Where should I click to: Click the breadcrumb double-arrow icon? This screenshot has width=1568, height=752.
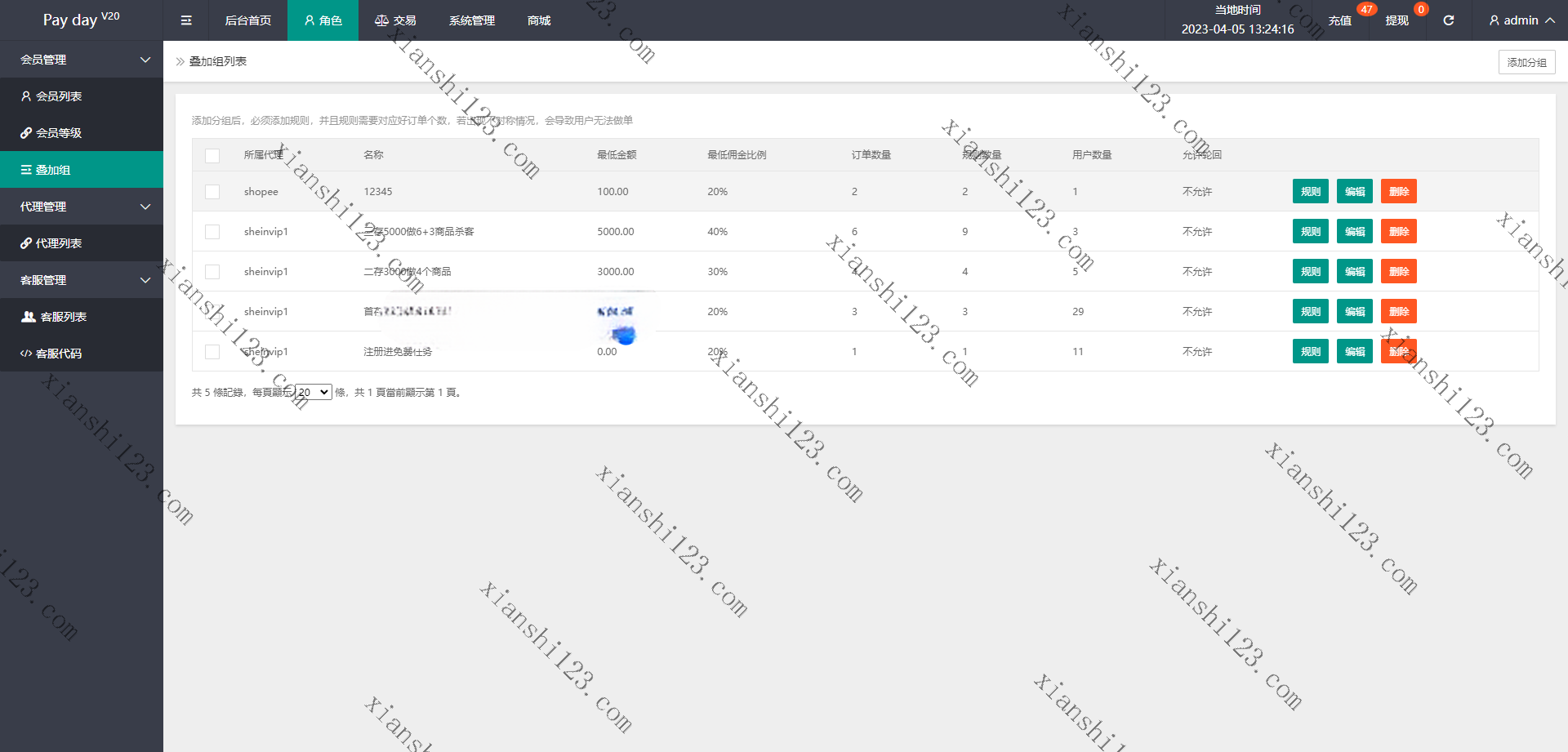tap(180, 61)
